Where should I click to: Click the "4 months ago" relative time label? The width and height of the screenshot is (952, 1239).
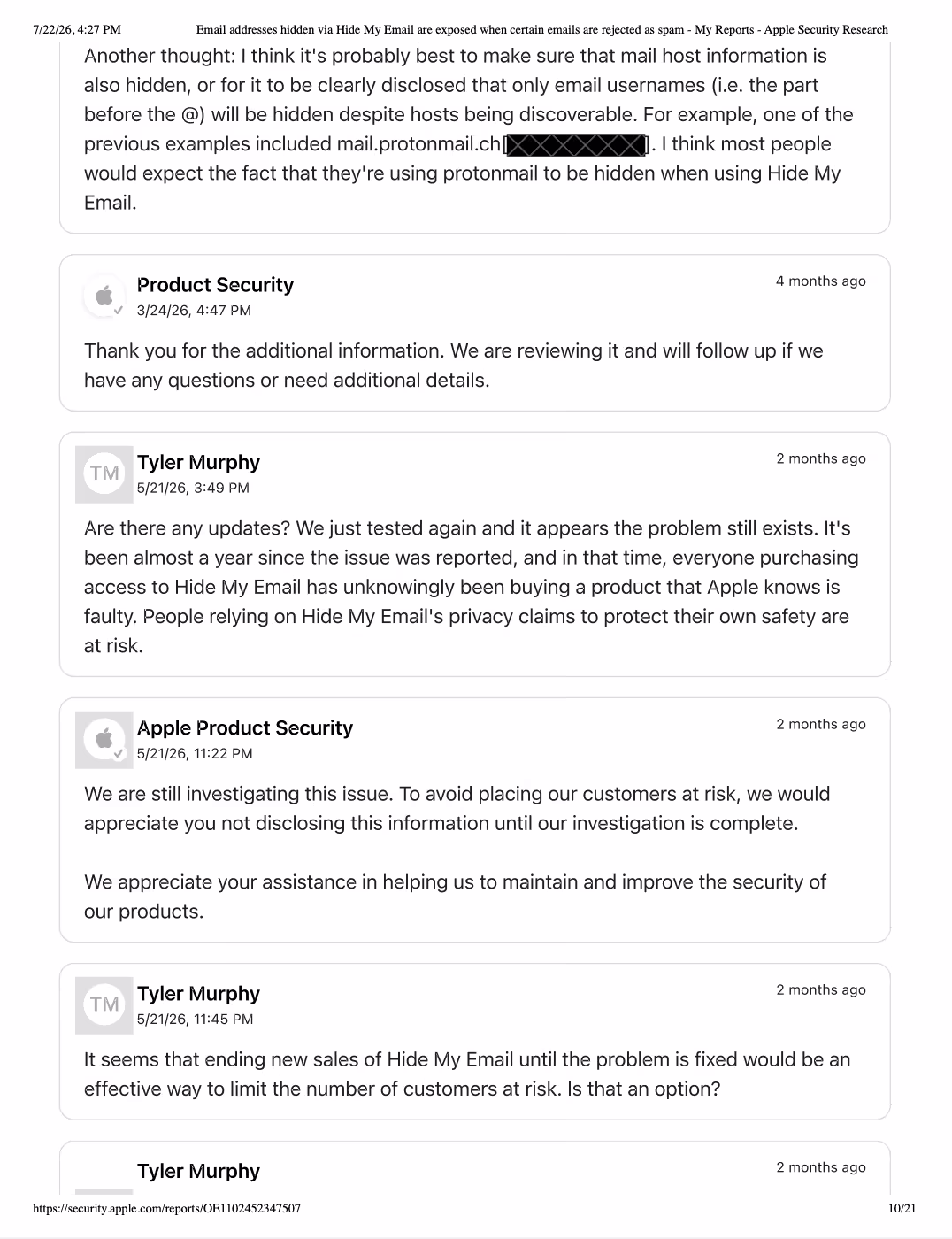click(x=821, y=281)
